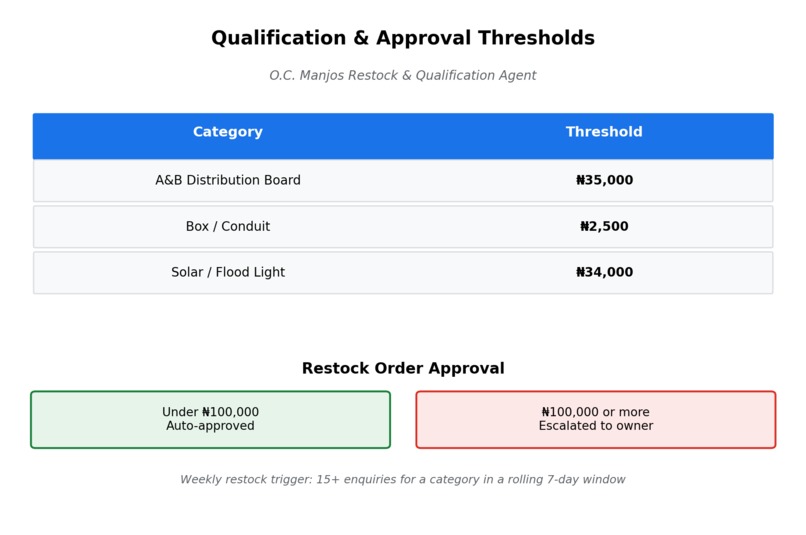Click the red Escalated to owner box

[x=596, y=420]
